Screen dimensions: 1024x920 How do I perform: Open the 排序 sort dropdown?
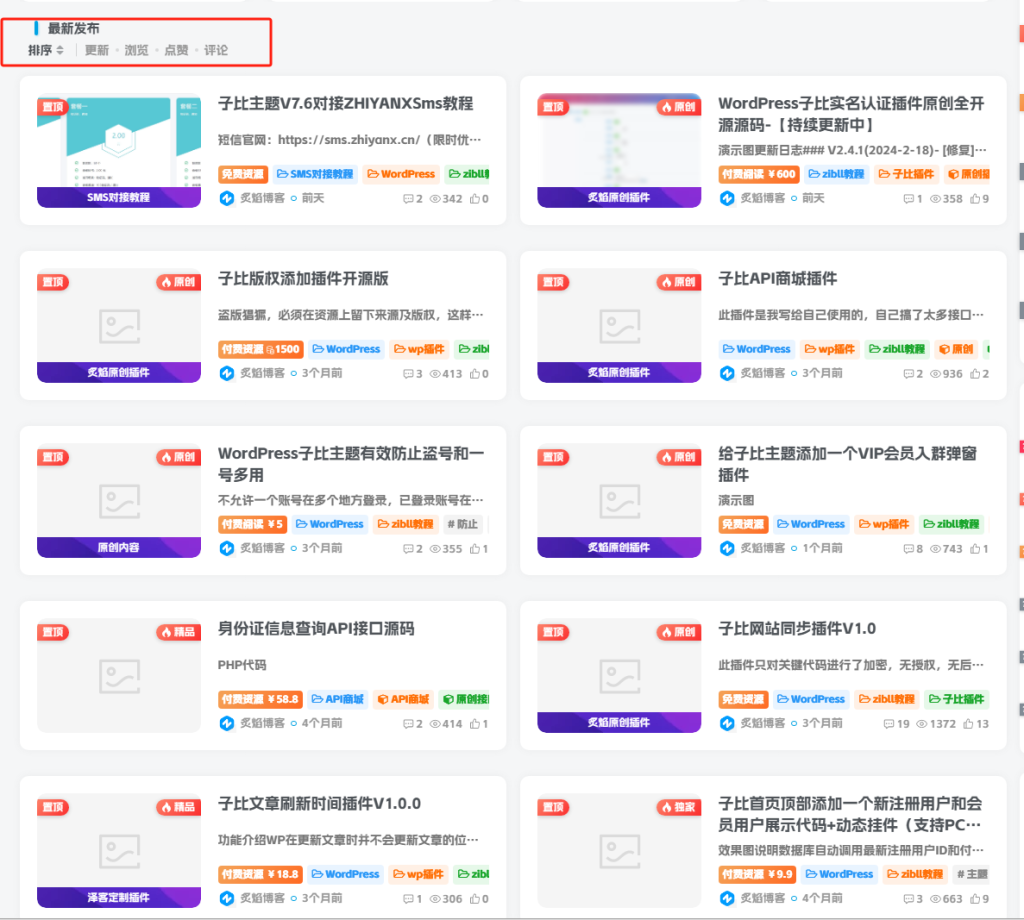(x=46, y=50)
